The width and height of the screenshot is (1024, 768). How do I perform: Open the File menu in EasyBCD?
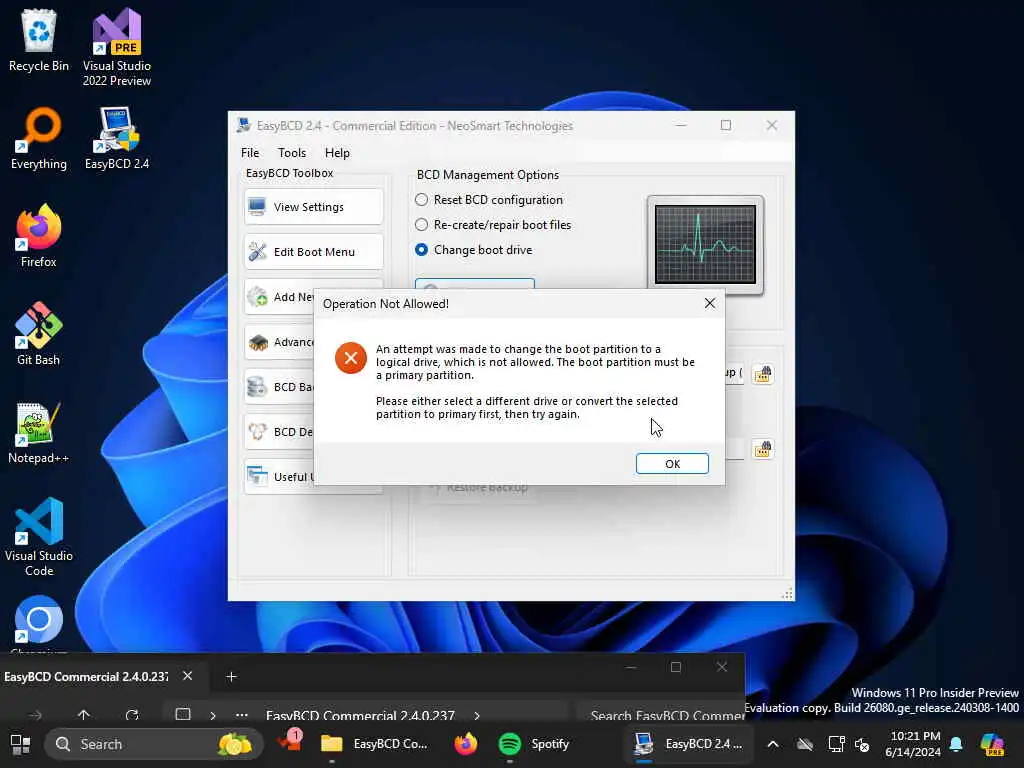tap(249, 153)
